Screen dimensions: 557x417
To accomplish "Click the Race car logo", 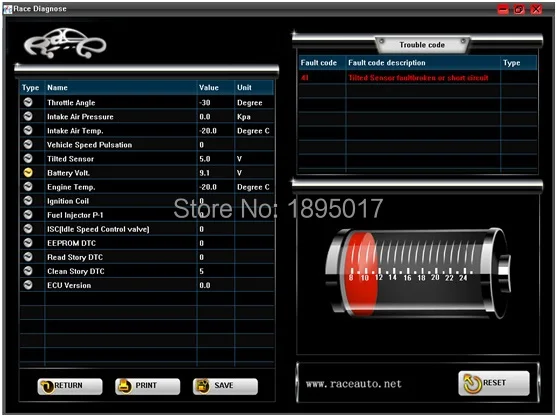I will coord(65,43).
